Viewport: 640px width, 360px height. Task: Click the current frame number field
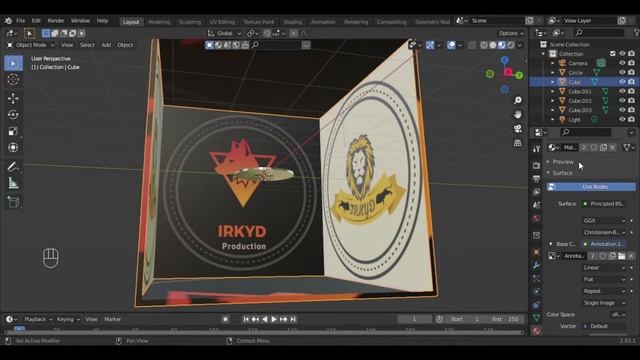(x=414, y=319)
